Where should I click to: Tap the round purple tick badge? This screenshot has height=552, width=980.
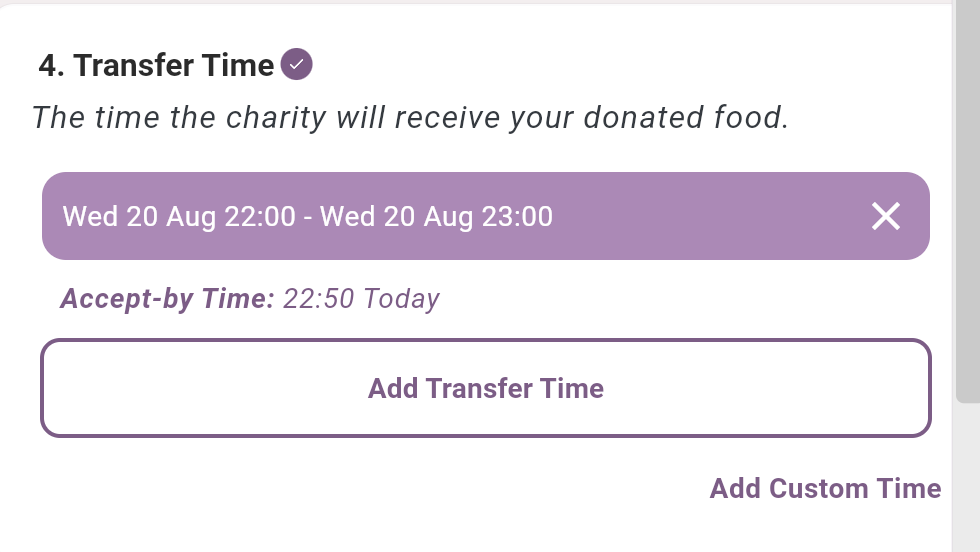click(x=297, y=65)
